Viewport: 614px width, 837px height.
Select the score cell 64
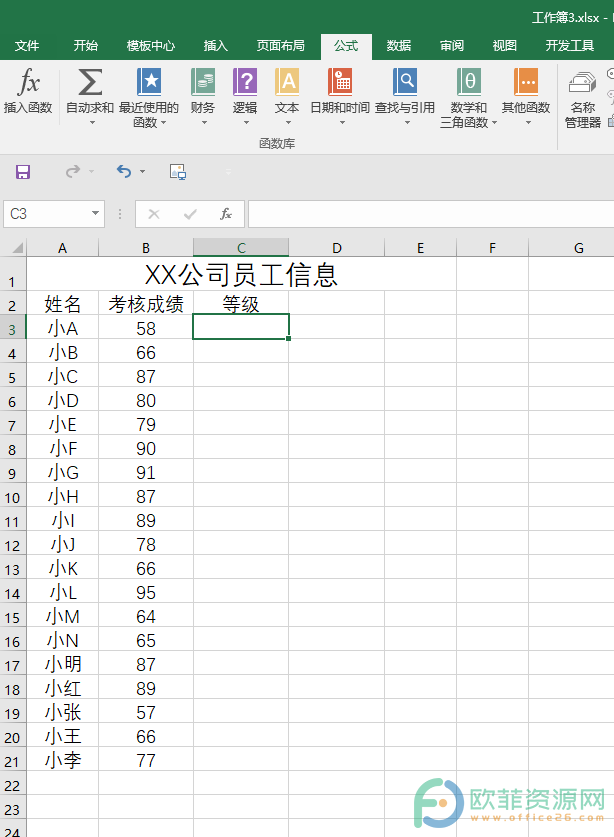tap(146, 616)
